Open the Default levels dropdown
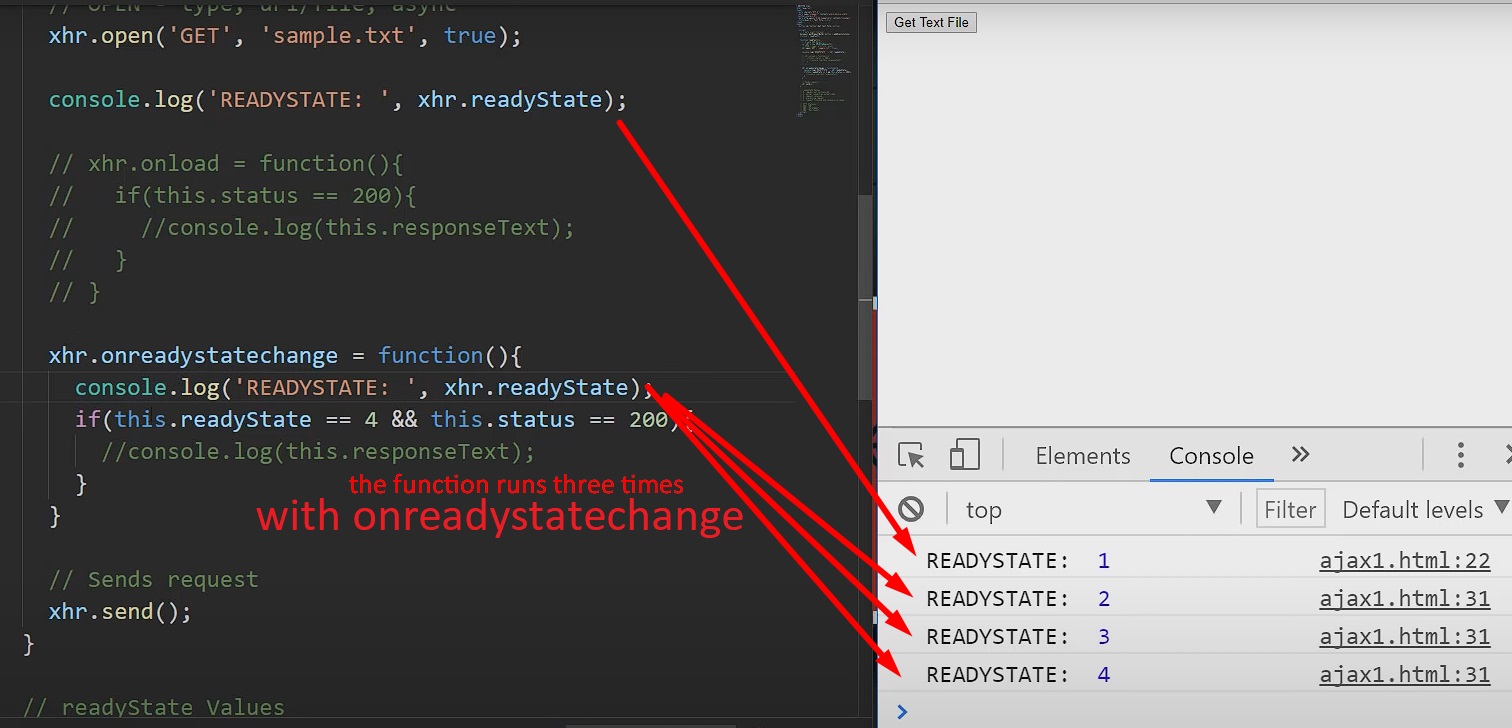This screenshot has width=1512, height=728. [1424, 509]
